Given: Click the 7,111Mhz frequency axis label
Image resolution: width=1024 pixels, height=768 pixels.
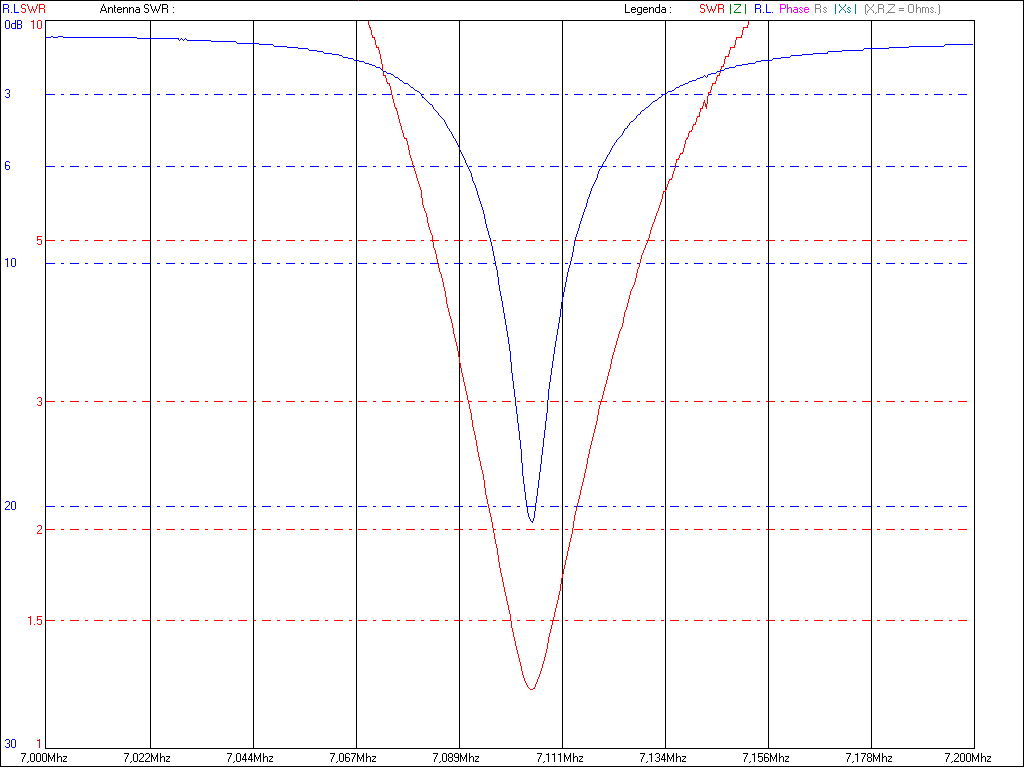Looking at the screenshot, I should pyautogui.click(x=562, y=757).
